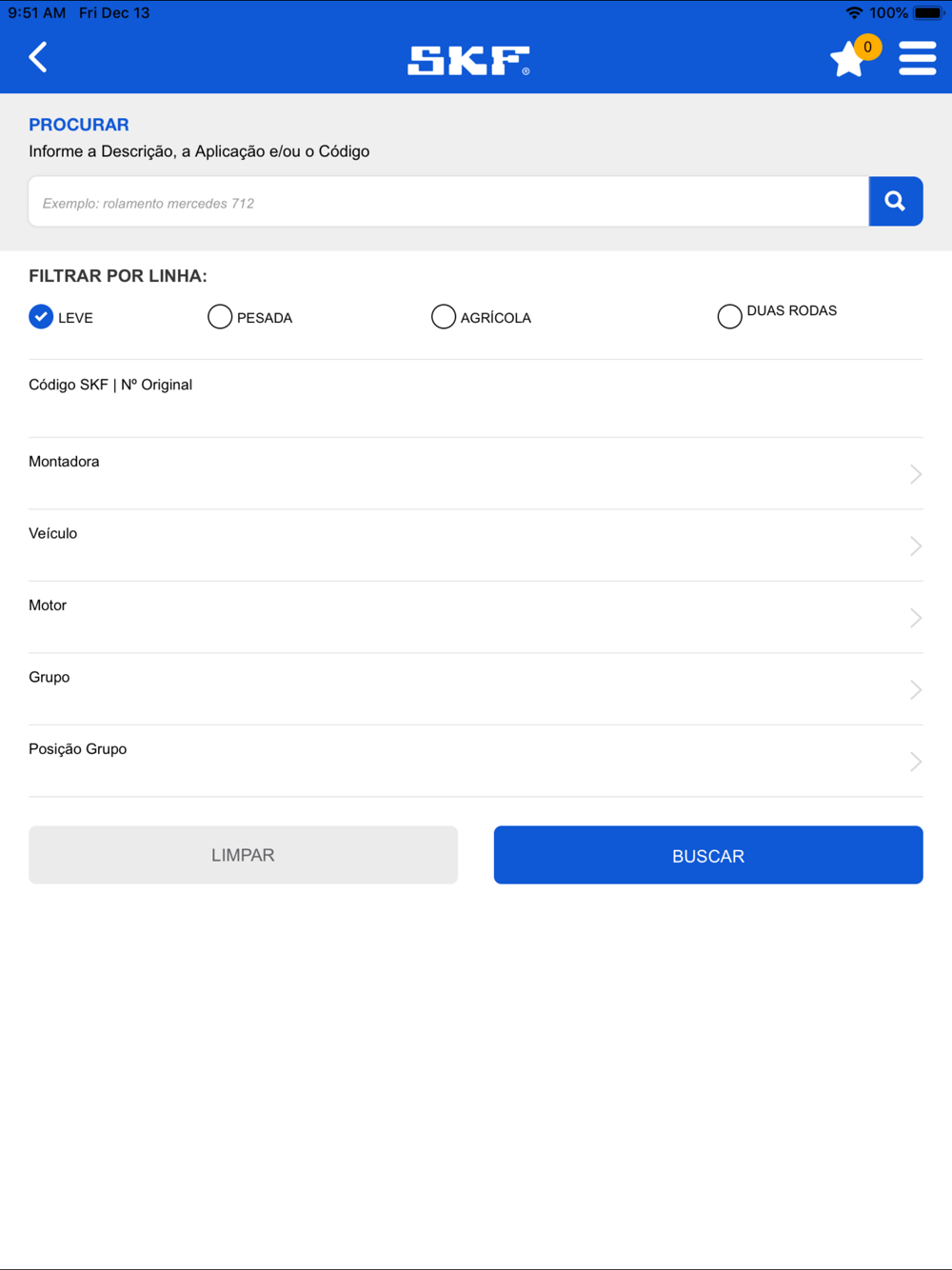Viewport: 952px width, 1270px height.
Task: Click the LIMPAR button
Action: (x=243, y=855)
